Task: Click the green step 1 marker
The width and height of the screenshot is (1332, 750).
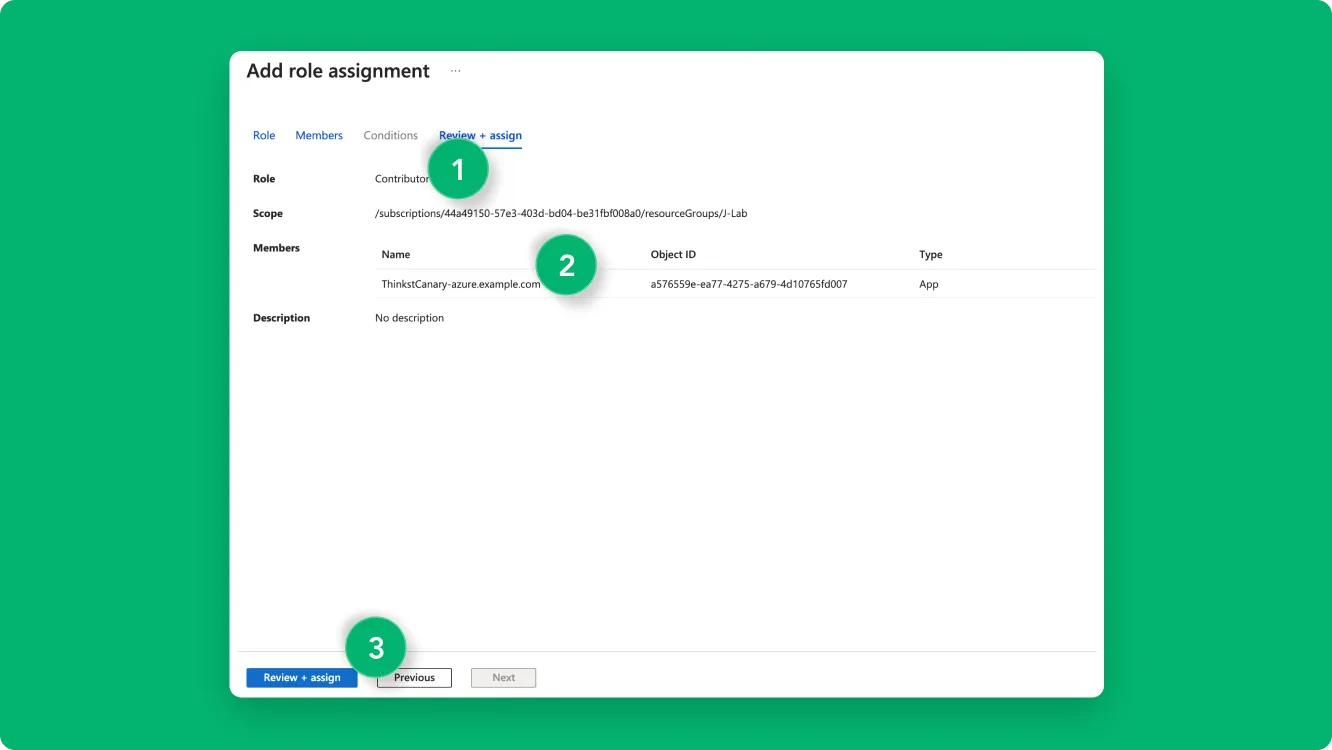Action: tap(458, 170)
